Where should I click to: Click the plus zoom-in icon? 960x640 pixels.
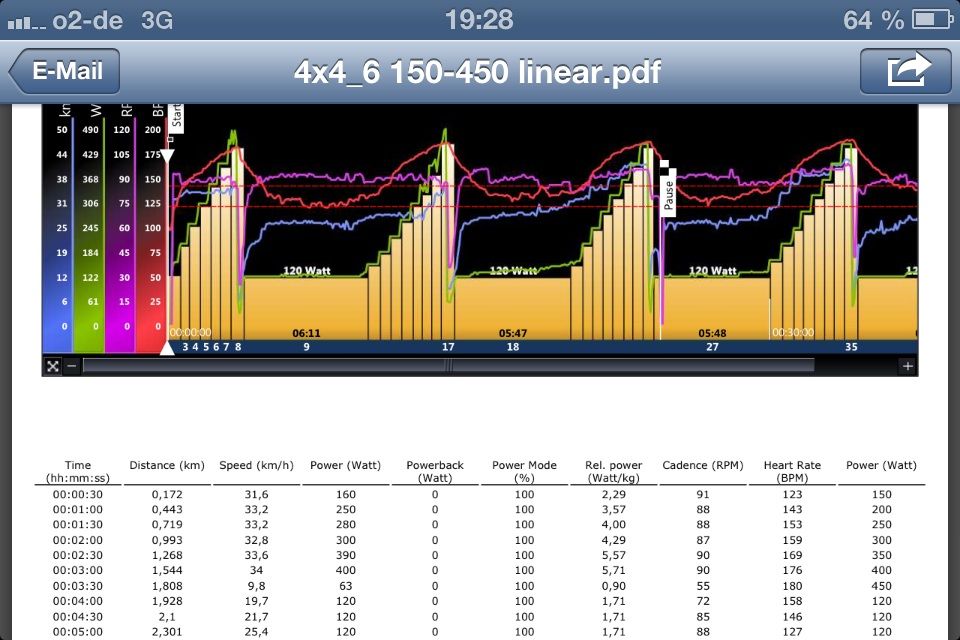pyautogui.click(x=907, y=366)
